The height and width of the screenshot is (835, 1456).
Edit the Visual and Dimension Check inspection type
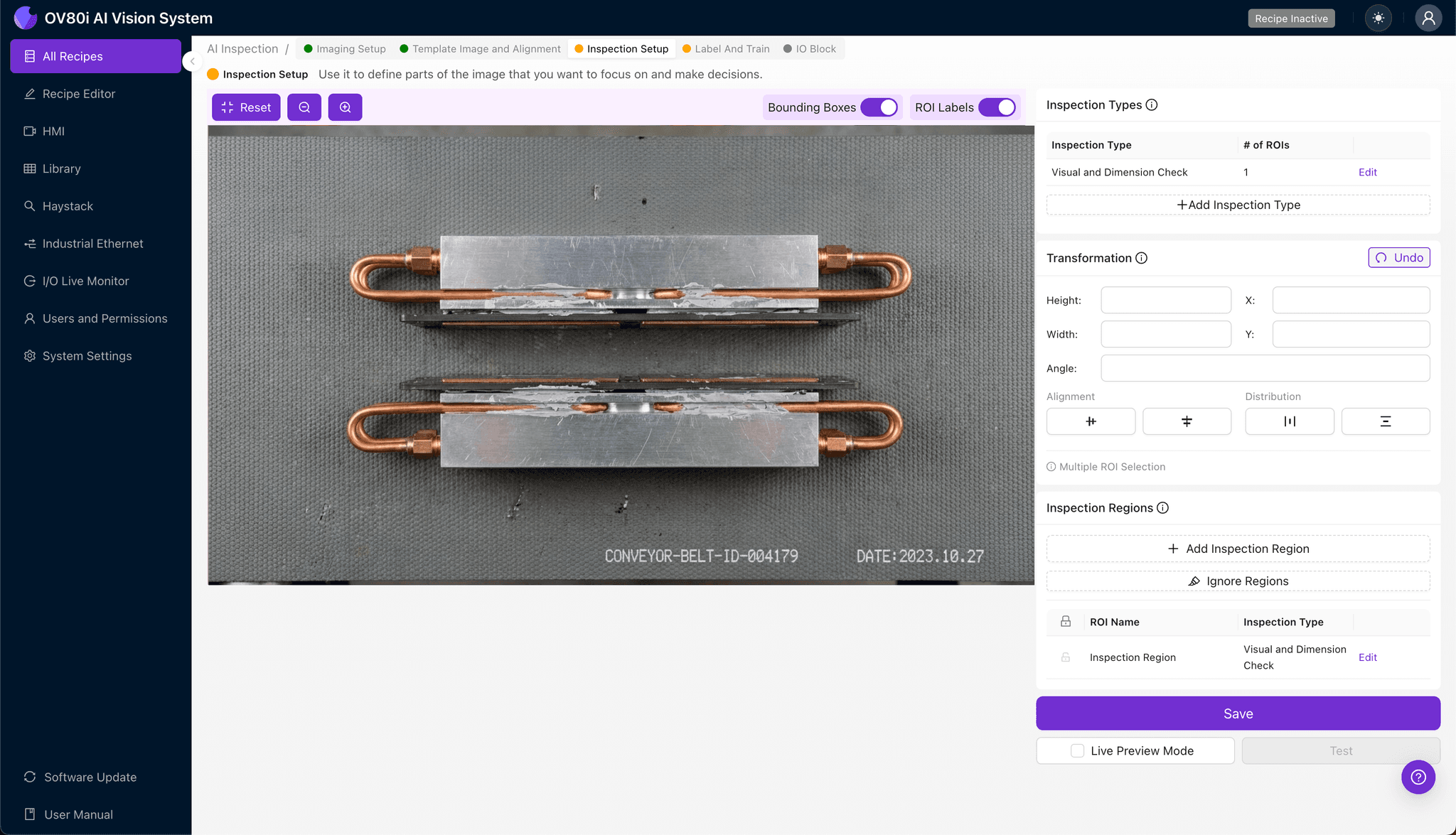(x=1366, y=172)
